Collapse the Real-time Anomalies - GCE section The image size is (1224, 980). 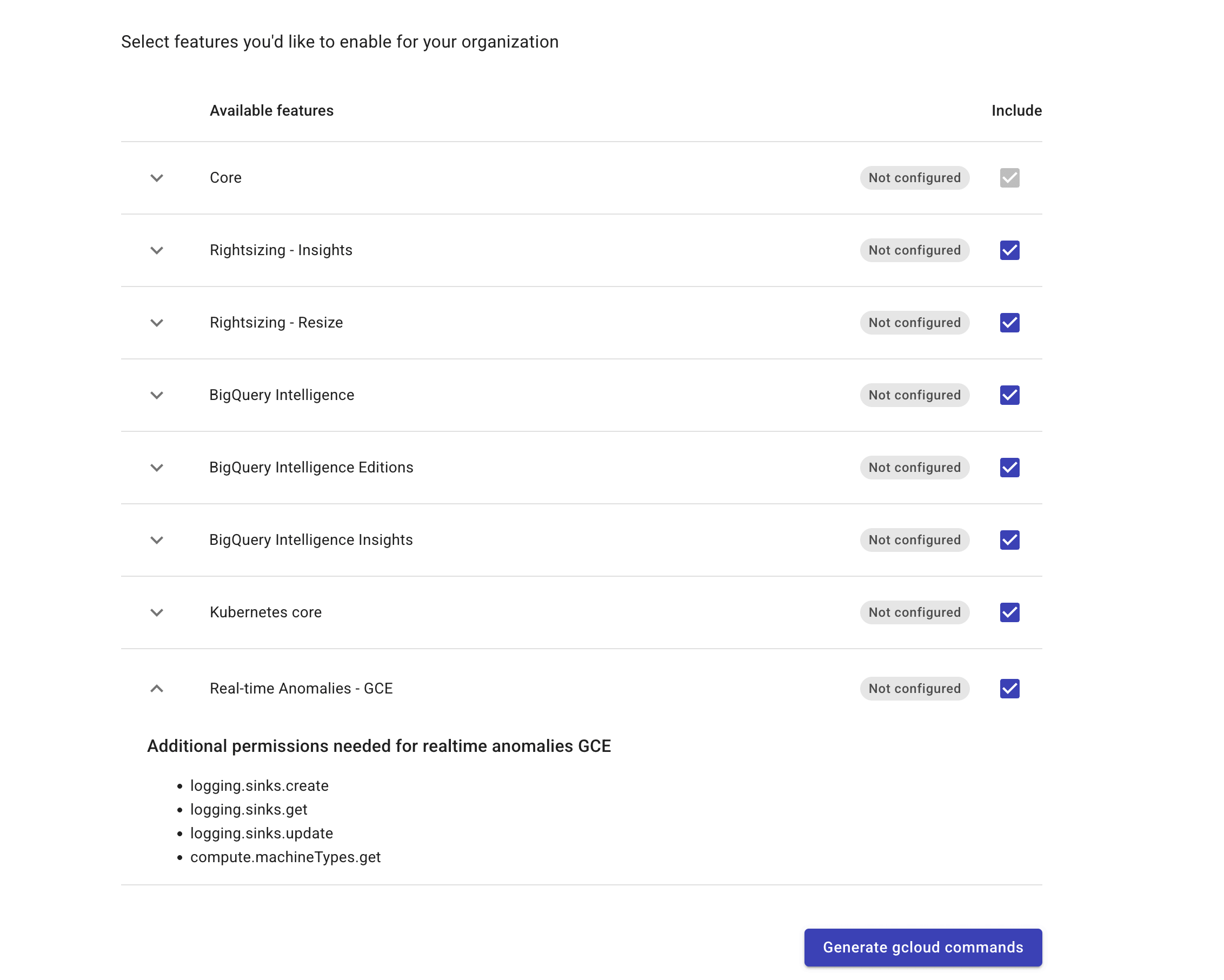157,689
